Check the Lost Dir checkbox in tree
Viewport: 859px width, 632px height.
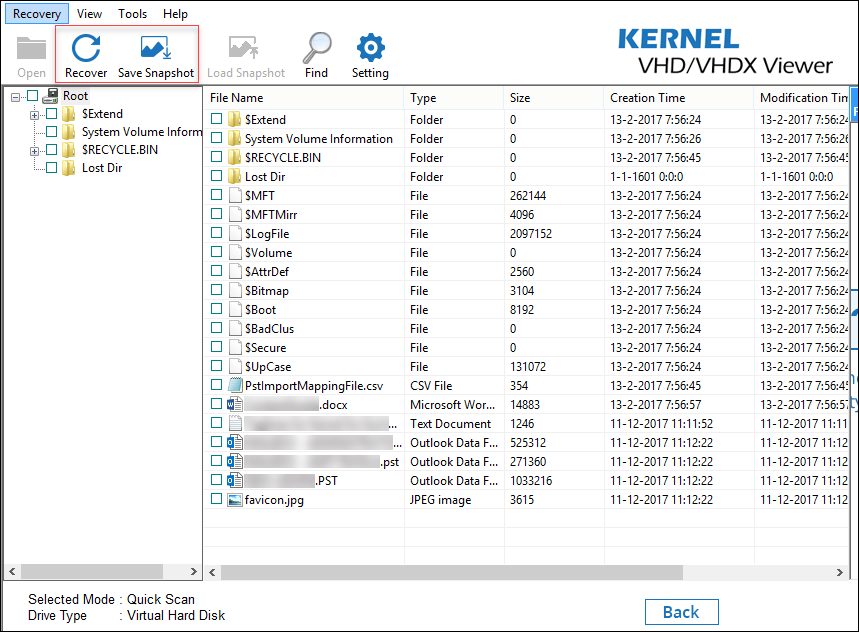pyautogui.click(x=51, y=168)
